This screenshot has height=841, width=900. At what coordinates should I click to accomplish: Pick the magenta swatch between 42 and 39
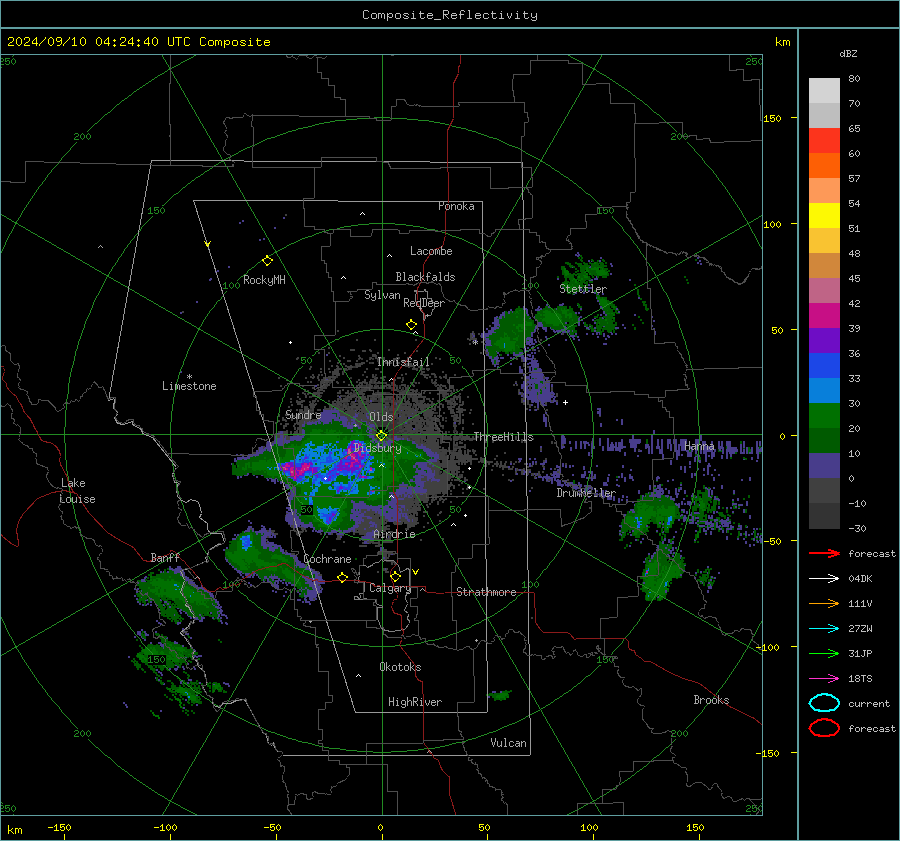point(824,316)
